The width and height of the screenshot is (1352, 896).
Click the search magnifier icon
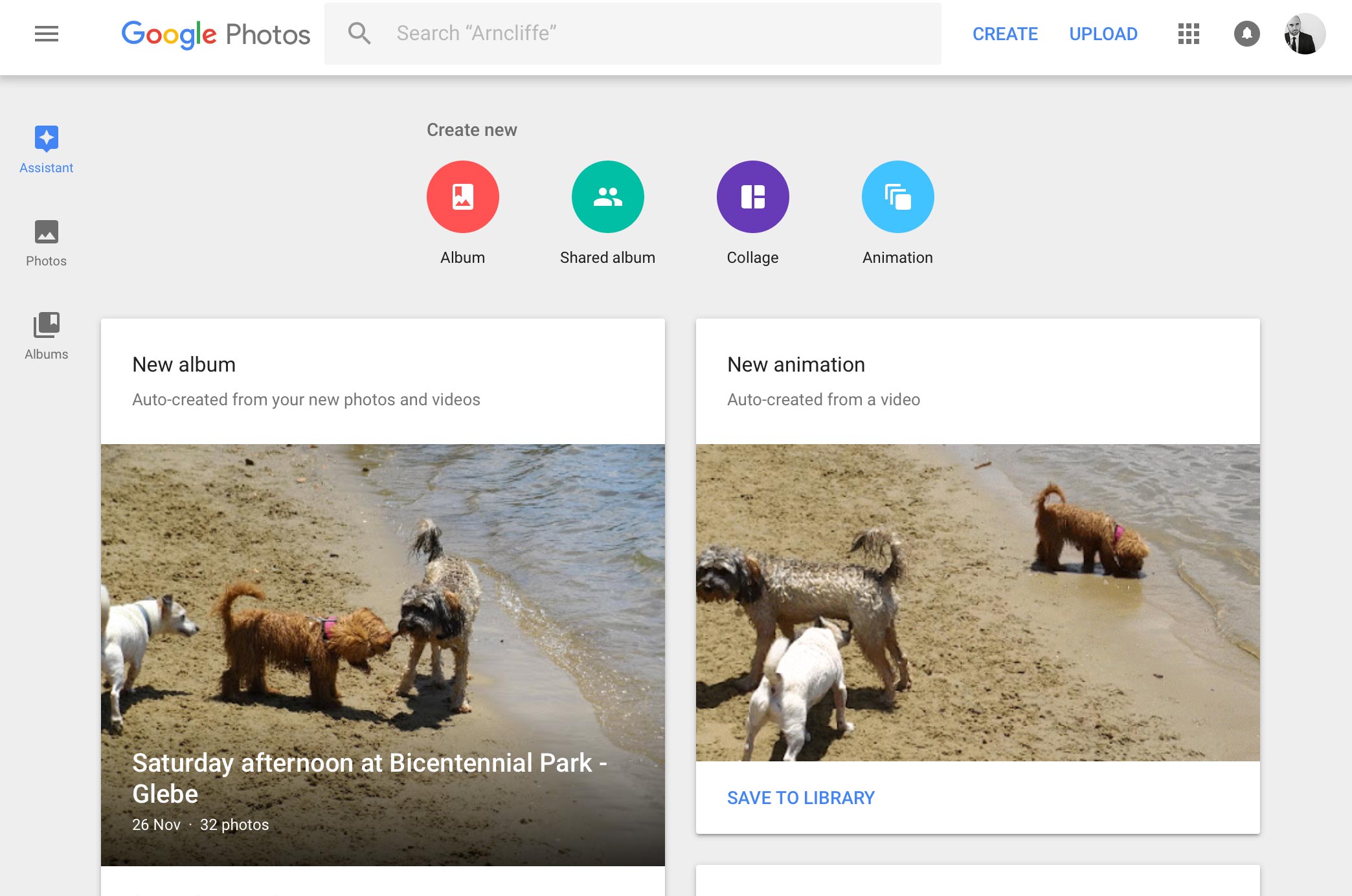(359, 33)
